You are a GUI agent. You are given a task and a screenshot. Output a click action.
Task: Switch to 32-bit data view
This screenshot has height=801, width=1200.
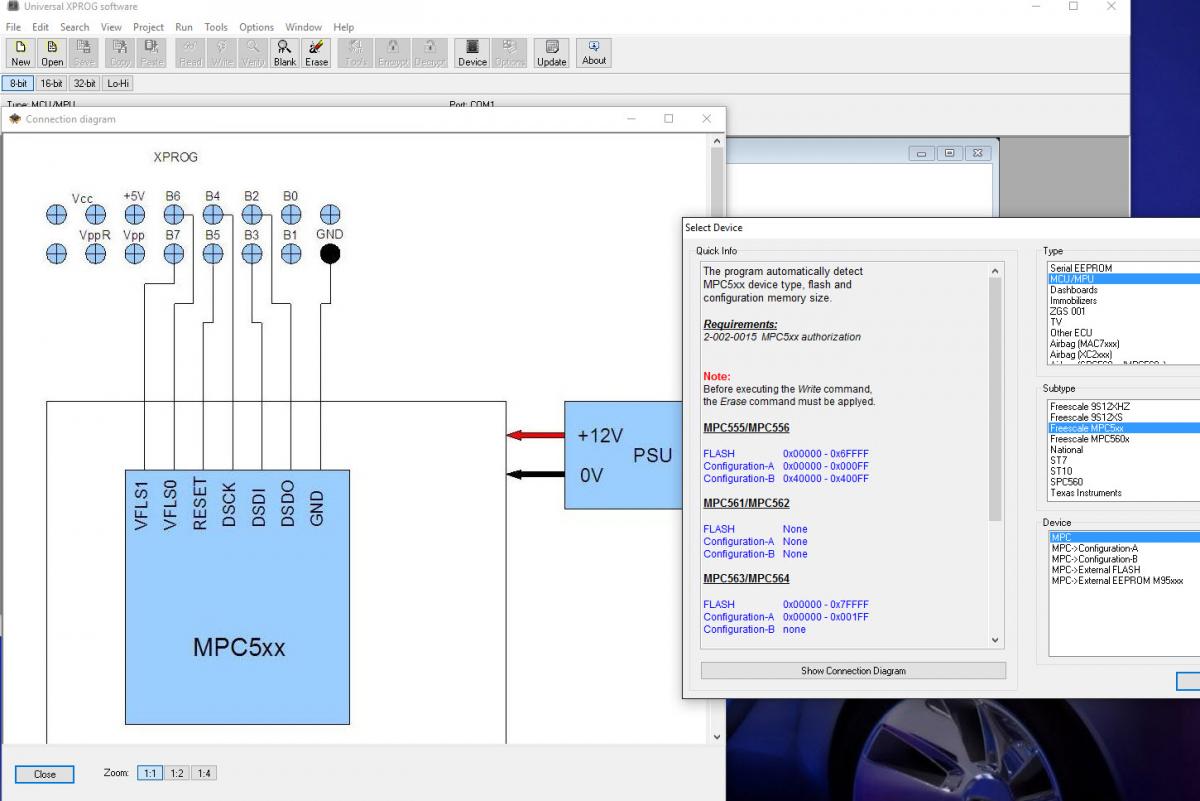85,84
